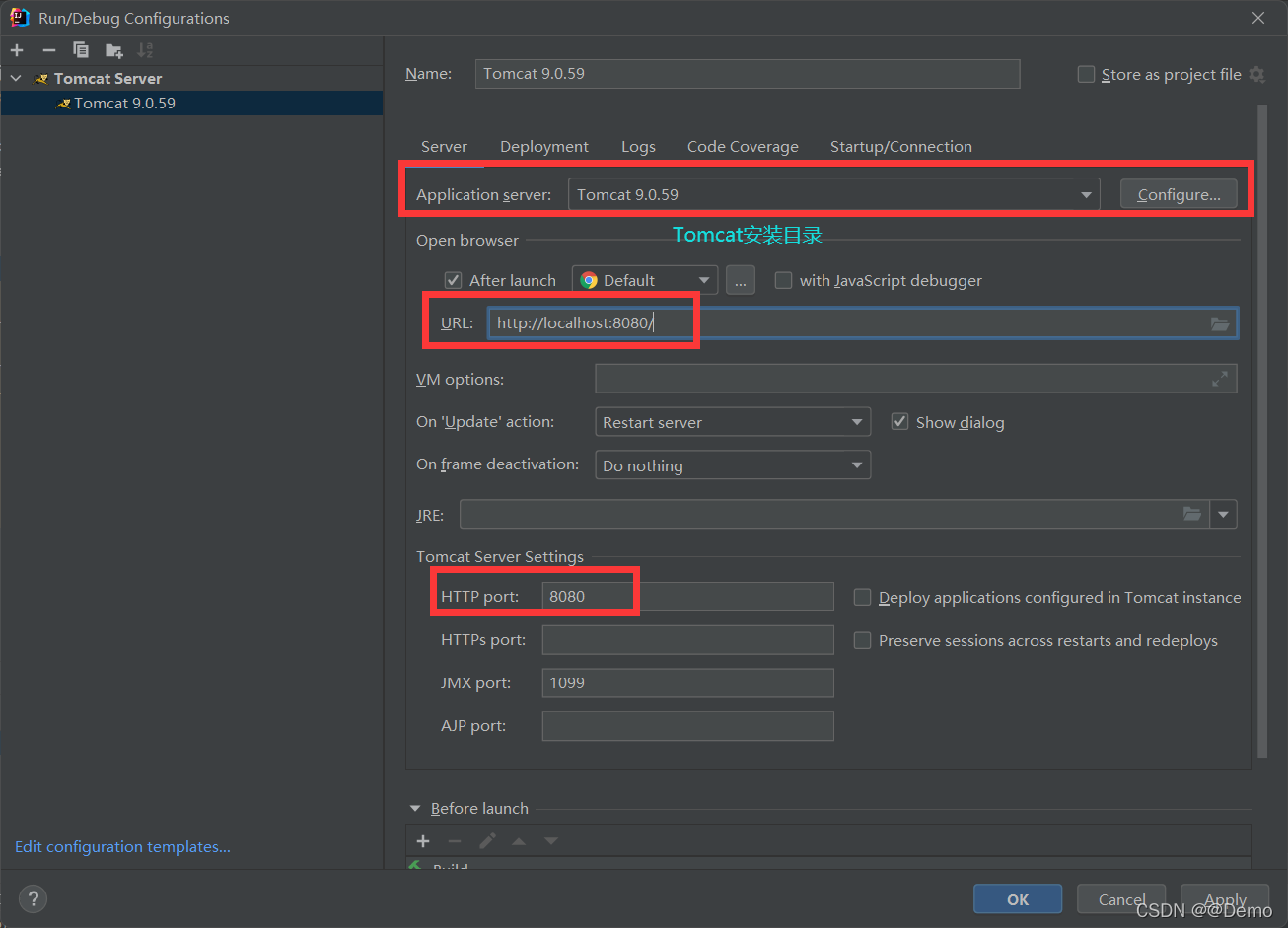
Task: Enable Deploy applications configured in Tomcat instance
Action: pyautogui.click(x=862, y=597)
